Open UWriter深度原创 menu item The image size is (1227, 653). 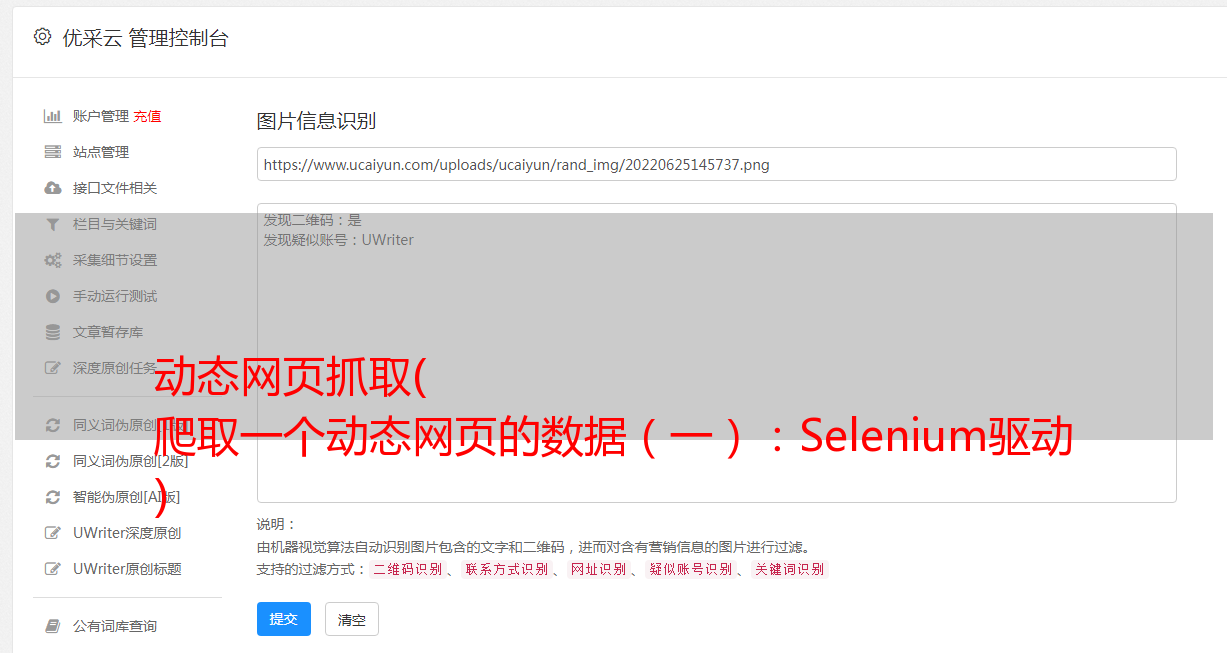tap(127, 533)
